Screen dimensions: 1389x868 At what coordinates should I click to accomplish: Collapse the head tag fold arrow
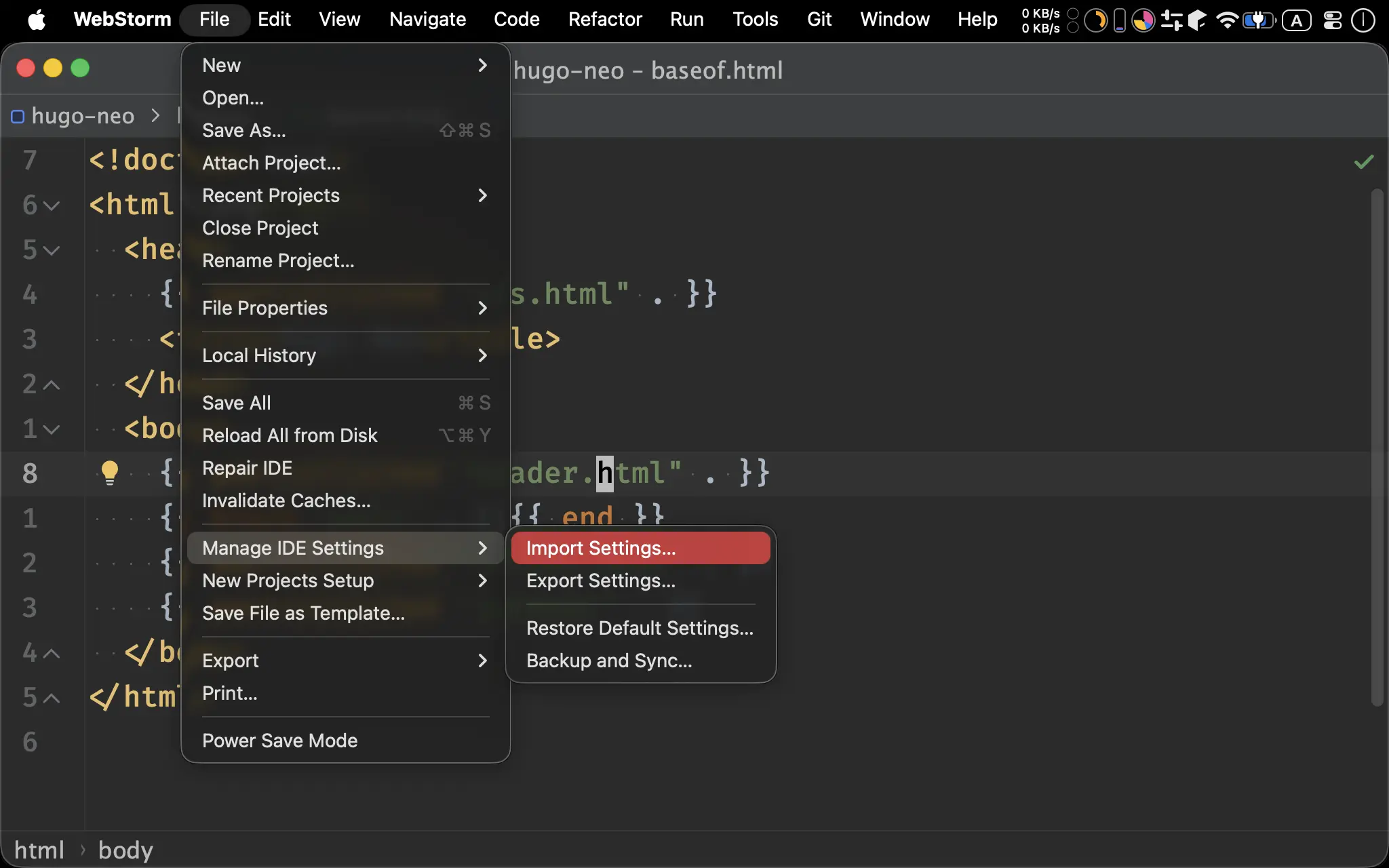click(x=52, y=250)
